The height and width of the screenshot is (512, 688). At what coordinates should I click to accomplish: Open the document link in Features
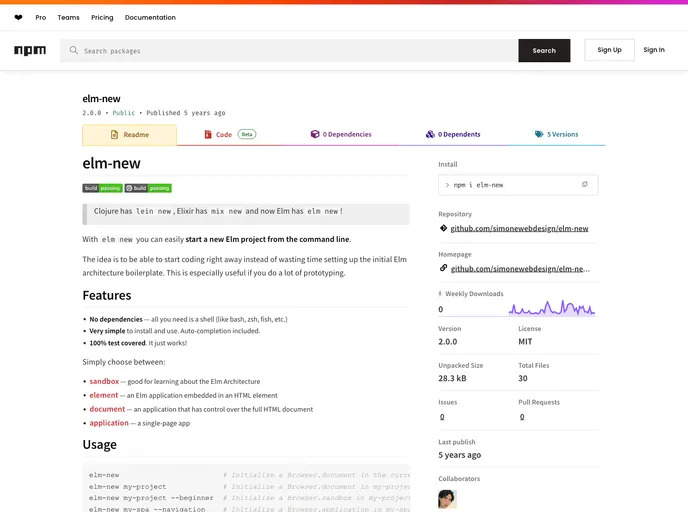[107, 409]
